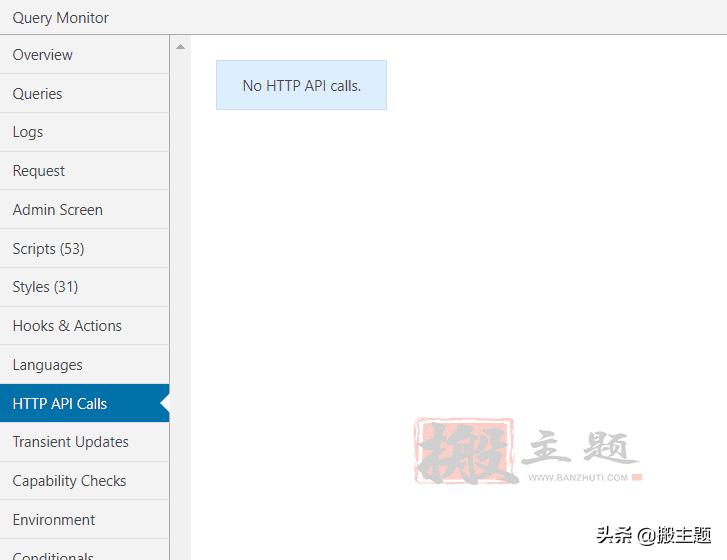View Styles (31) list
The height and width of the screenshot is (560, 727).
pyautogui.click(x=45, y=287)
